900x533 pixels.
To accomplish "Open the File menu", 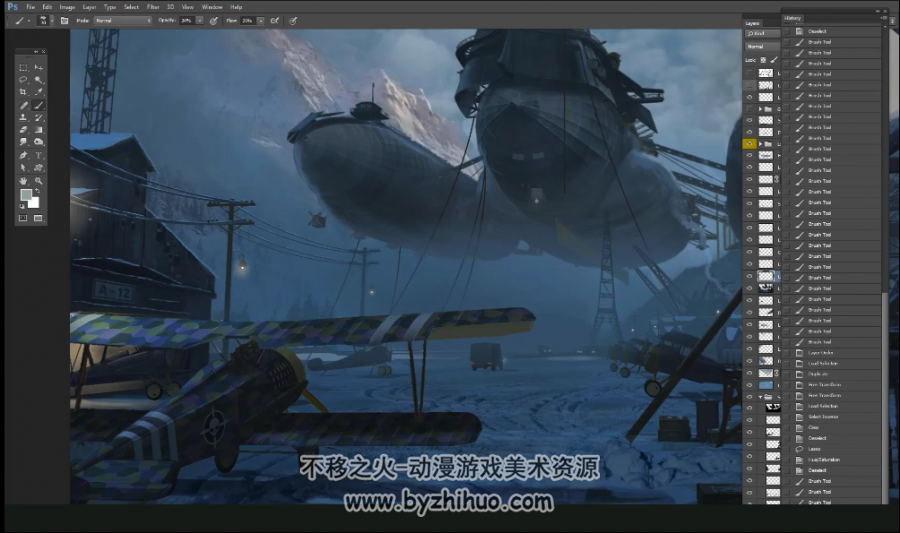I will pos(30,7).
